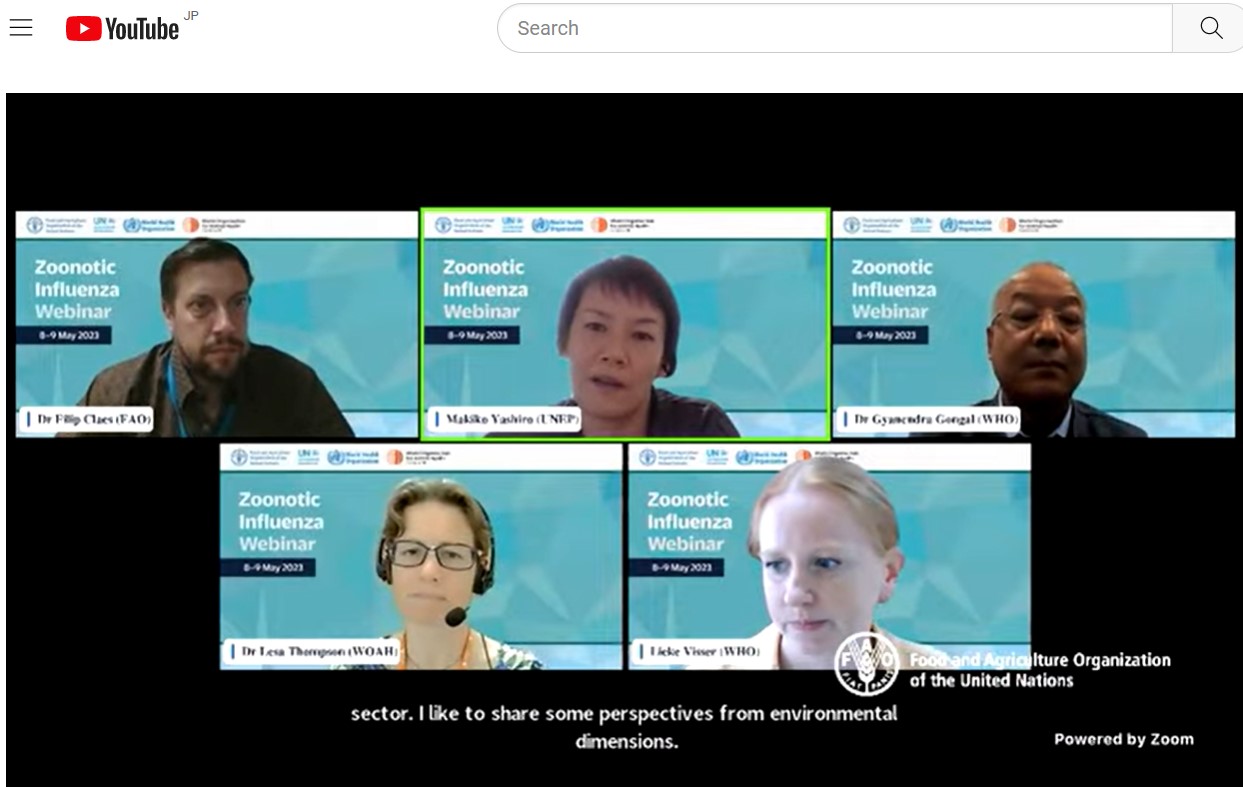Click the headset microphone in the WOAH tile
Image resolution: width=1243 pixels, height=787 pixels.
pos(455,617)
